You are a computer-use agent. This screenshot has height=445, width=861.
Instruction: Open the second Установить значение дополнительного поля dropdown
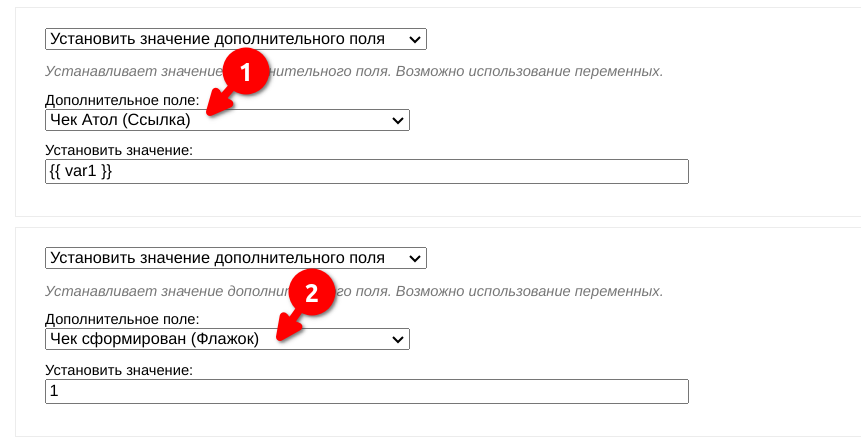click(236, 258)
